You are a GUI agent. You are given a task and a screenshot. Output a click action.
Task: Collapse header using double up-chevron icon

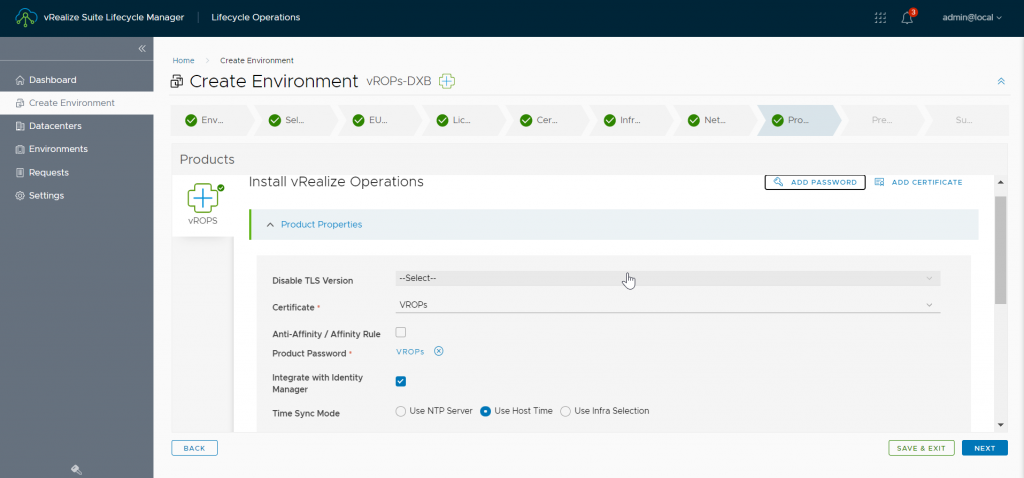[x=1001, y=82]
